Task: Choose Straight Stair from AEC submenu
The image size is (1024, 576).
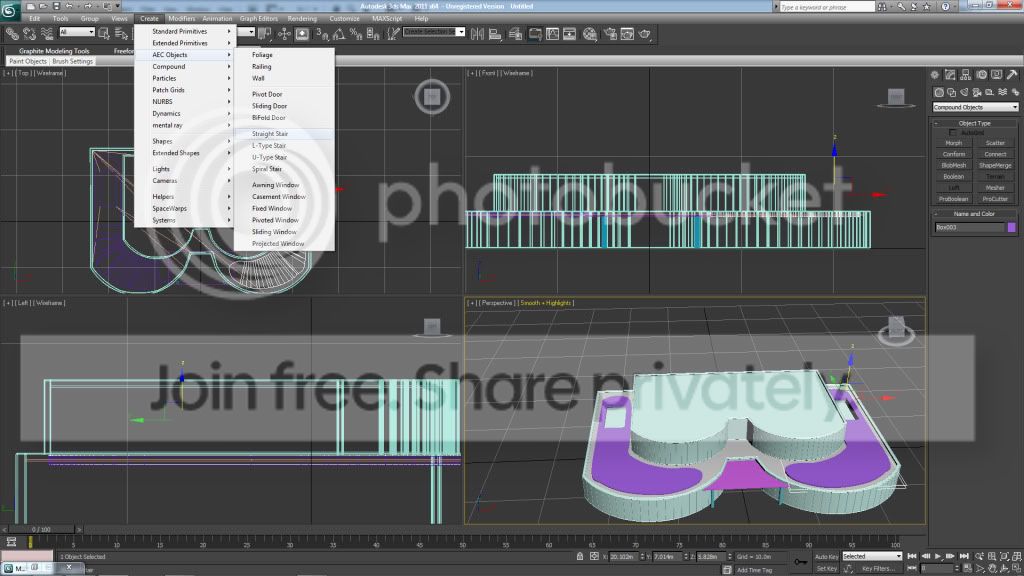Action: pyautogui.click(x=284, y=134)
